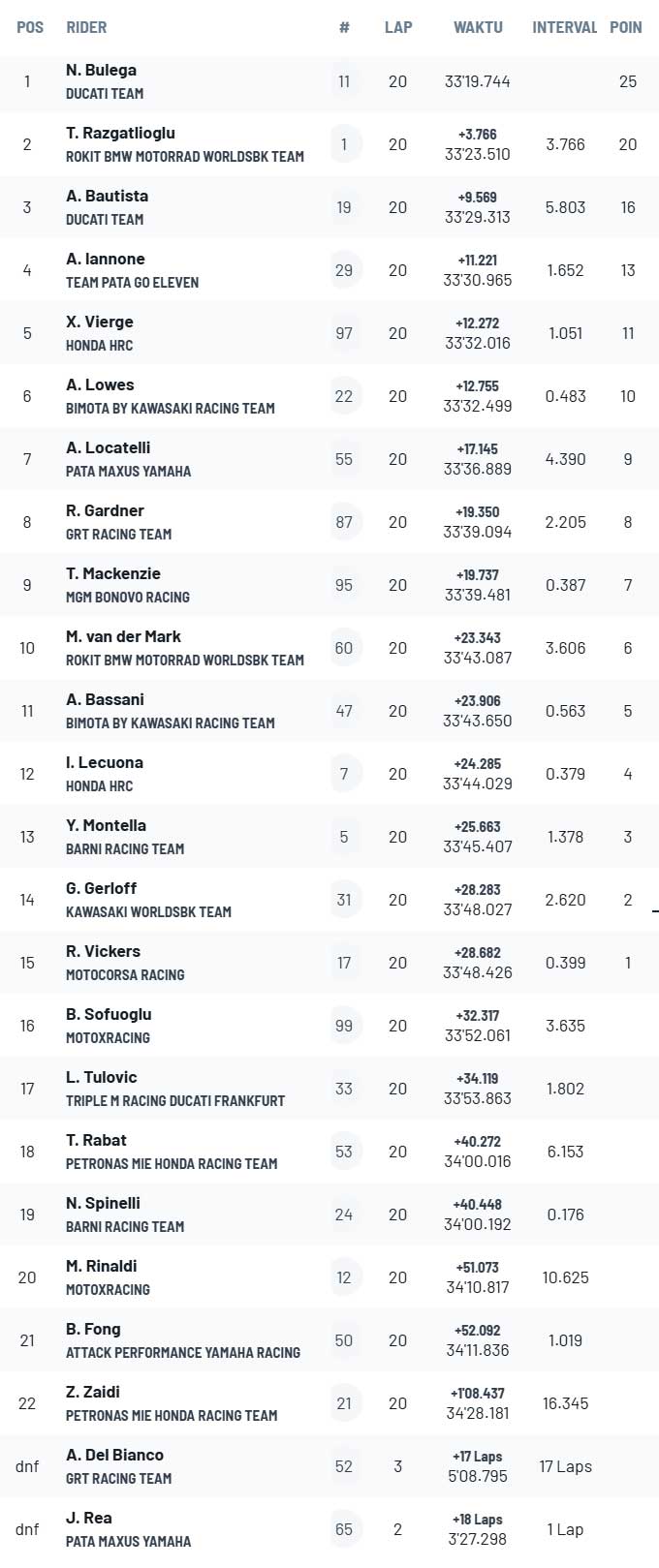Screen dimensions: 659x1568
Task: Open rider A. Lowes
Action: pyautogui.click(x=100, y=384)
